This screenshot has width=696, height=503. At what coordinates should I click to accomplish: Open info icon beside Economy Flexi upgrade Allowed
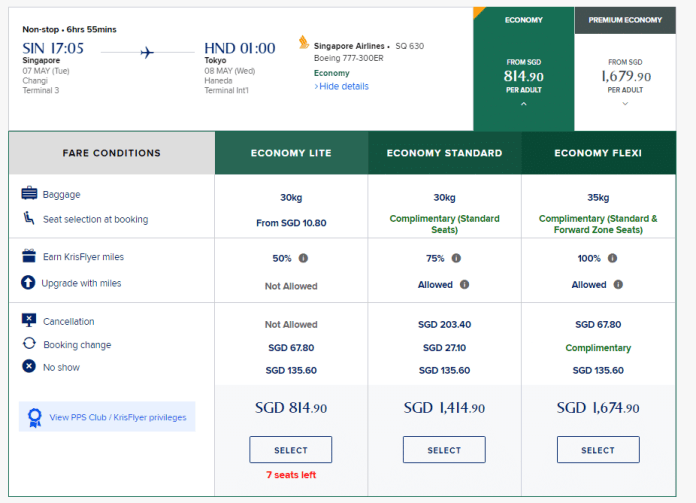(618, 285)
